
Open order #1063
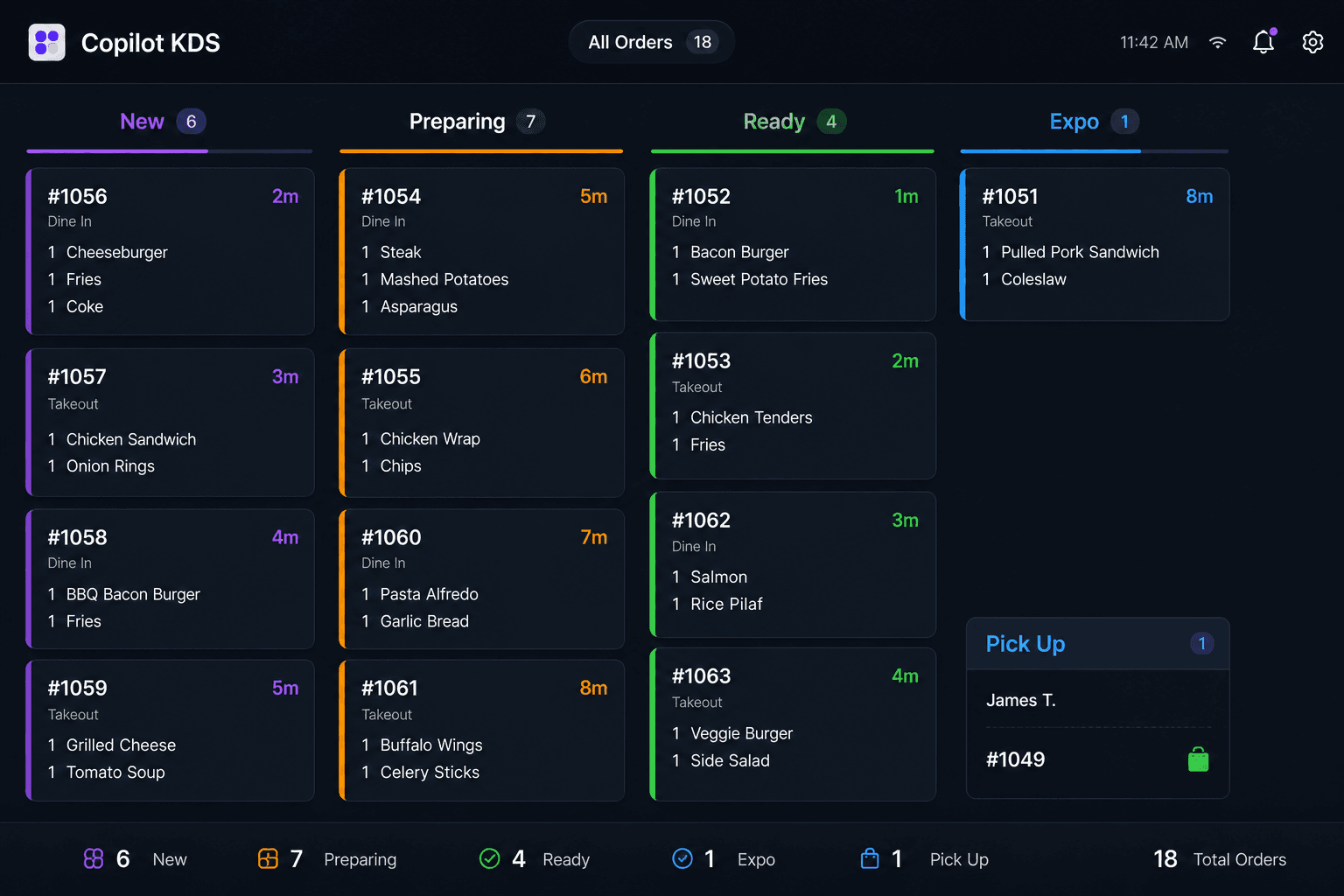coord(793,724)
